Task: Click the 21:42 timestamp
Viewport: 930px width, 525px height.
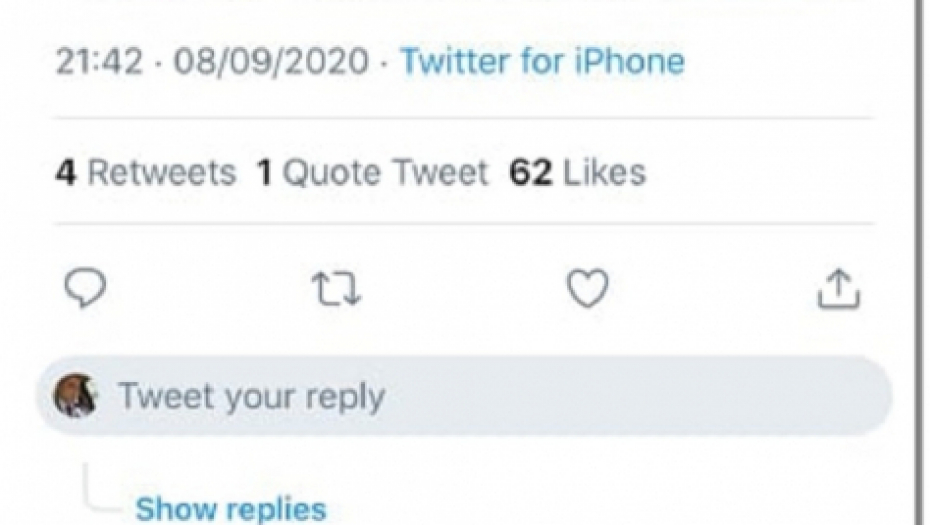Action: [x=100, y=61]
